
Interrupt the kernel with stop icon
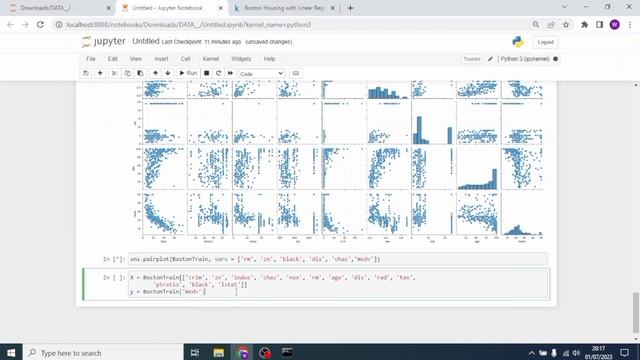tap(207, 73)
